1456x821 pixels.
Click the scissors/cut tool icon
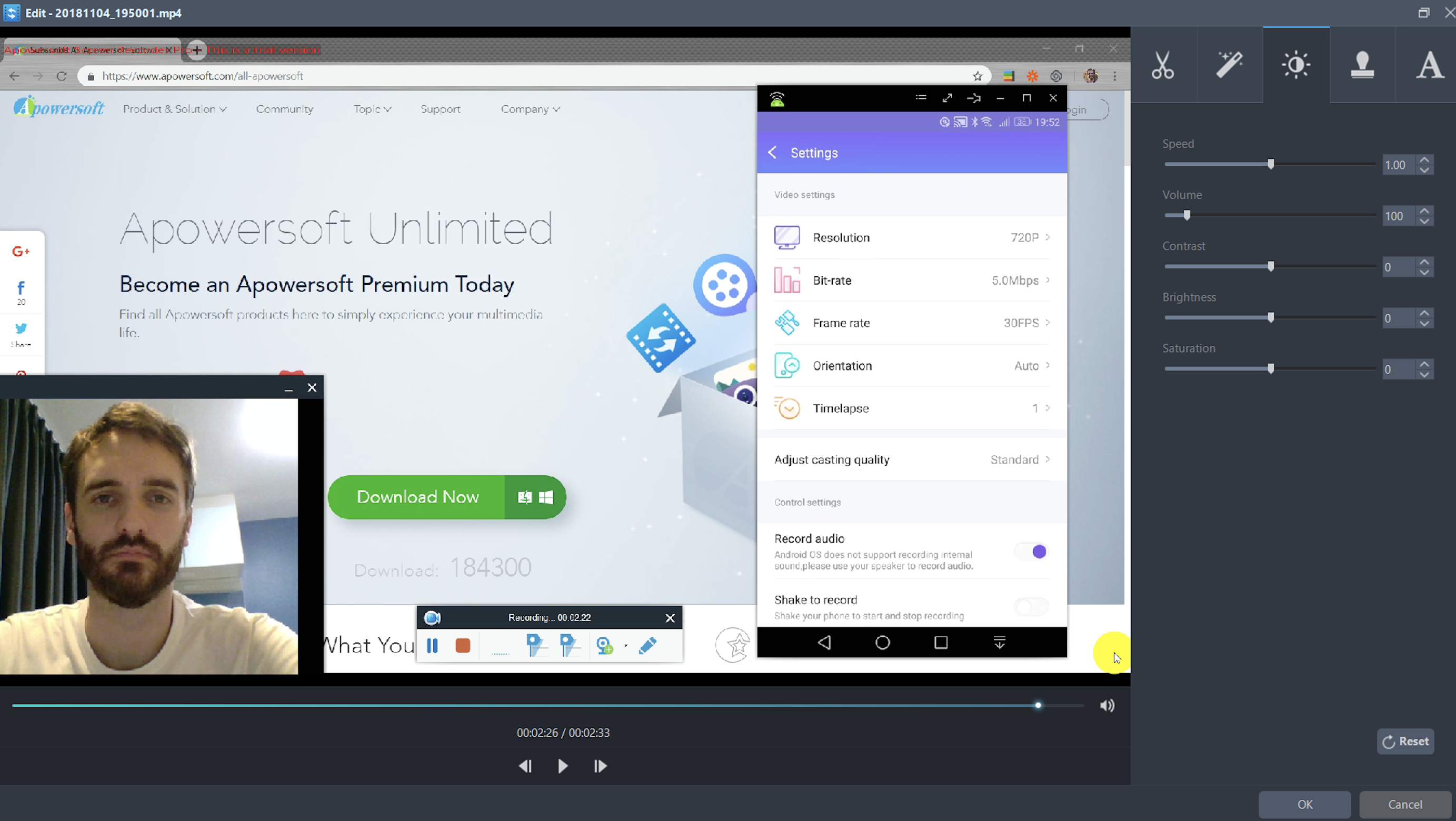[1163, 65]
